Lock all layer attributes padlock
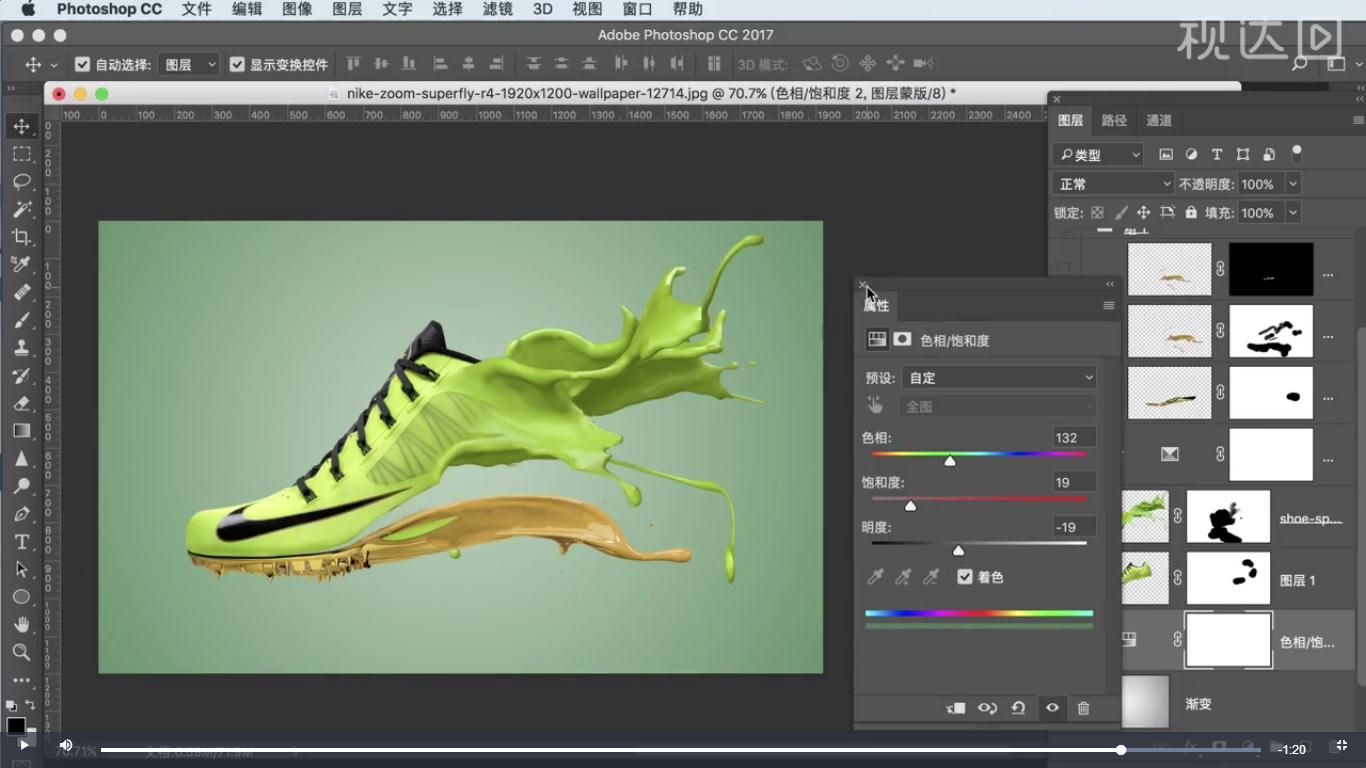Screen dimensions: 1366x768 pyautogui.click(x=1191, y=213)
